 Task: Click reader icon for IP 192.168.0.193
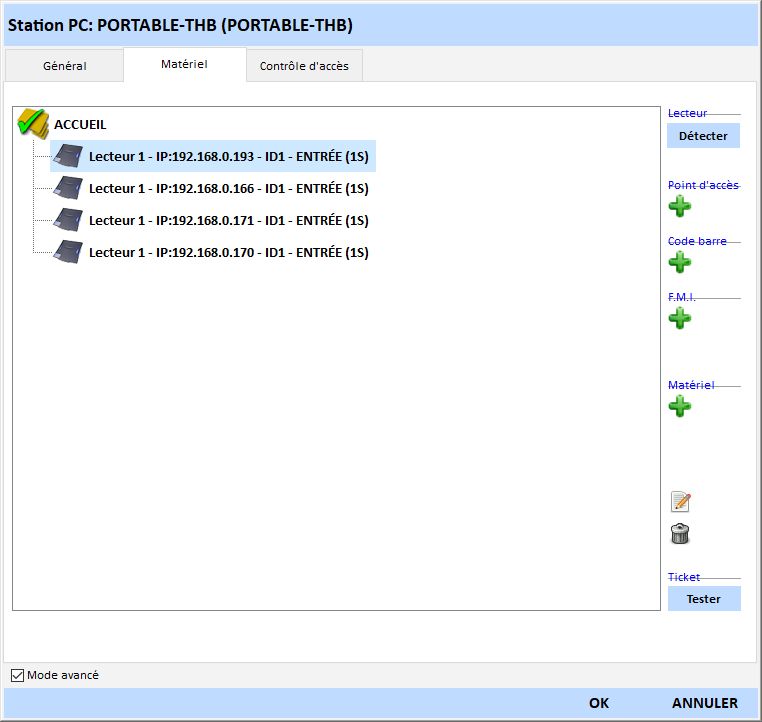click(67, 156)
